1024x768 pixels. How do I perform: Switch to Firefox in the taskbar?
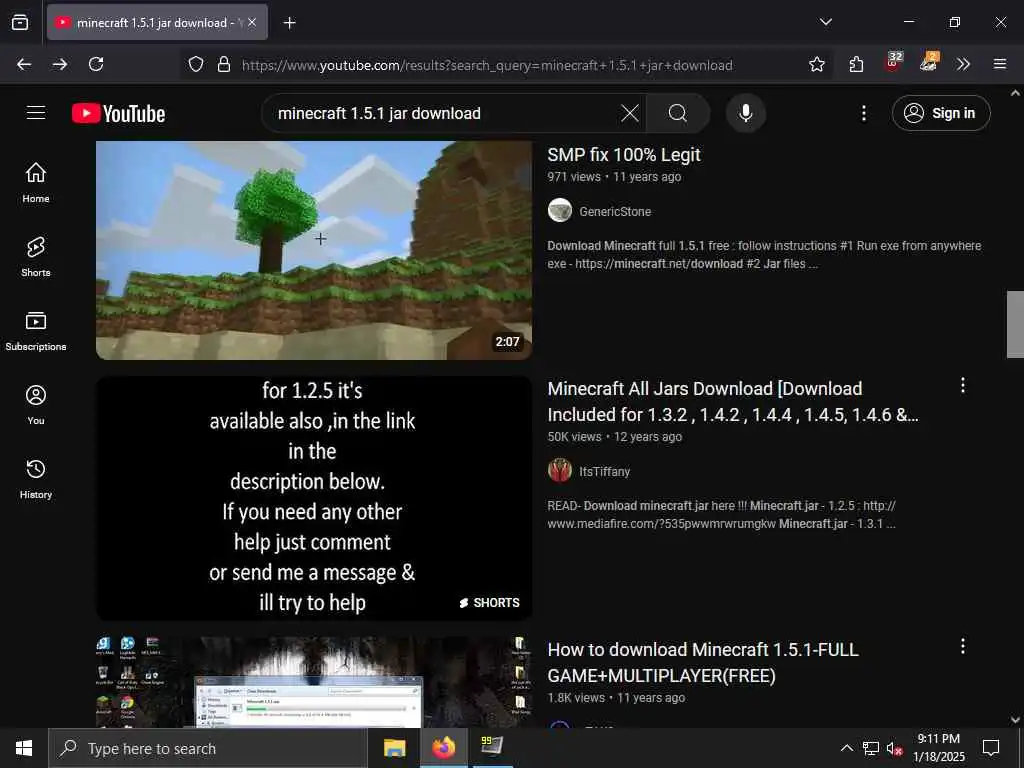pos(443,748)
